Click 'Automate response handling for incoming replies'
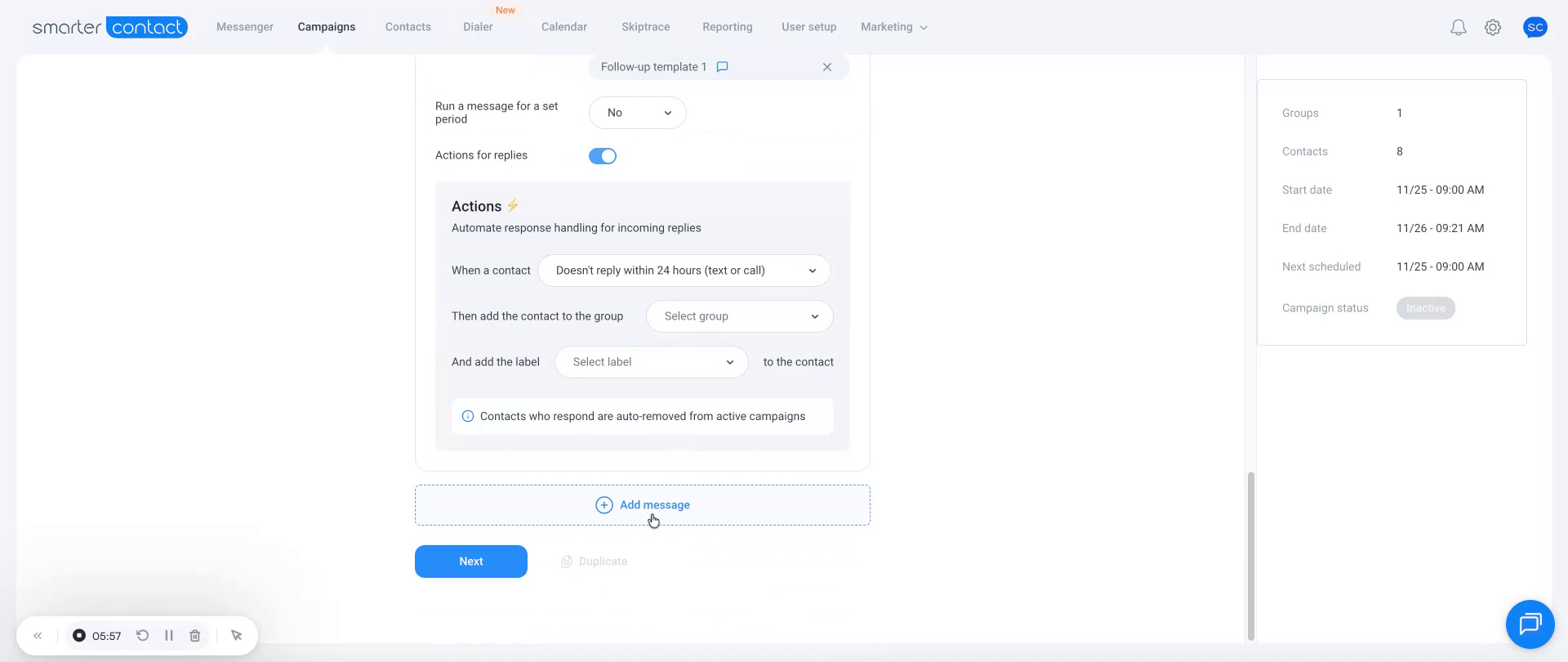Screen dimensions: 1568x662 coord(577,228)
